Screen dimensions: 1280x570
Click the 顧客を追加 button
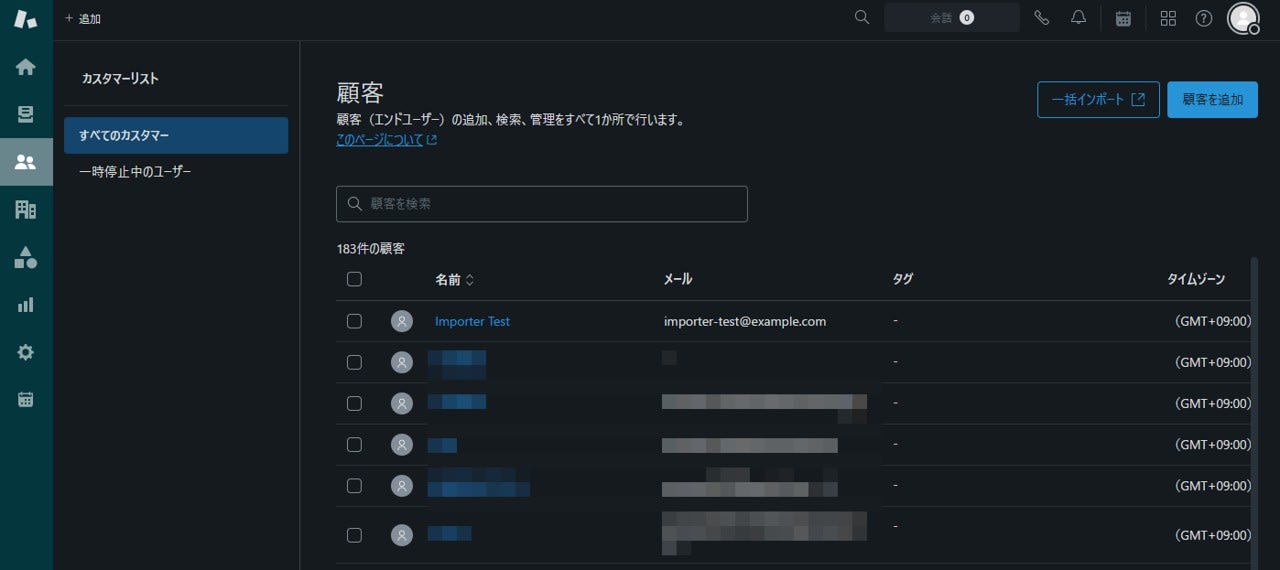(1212, 100)
